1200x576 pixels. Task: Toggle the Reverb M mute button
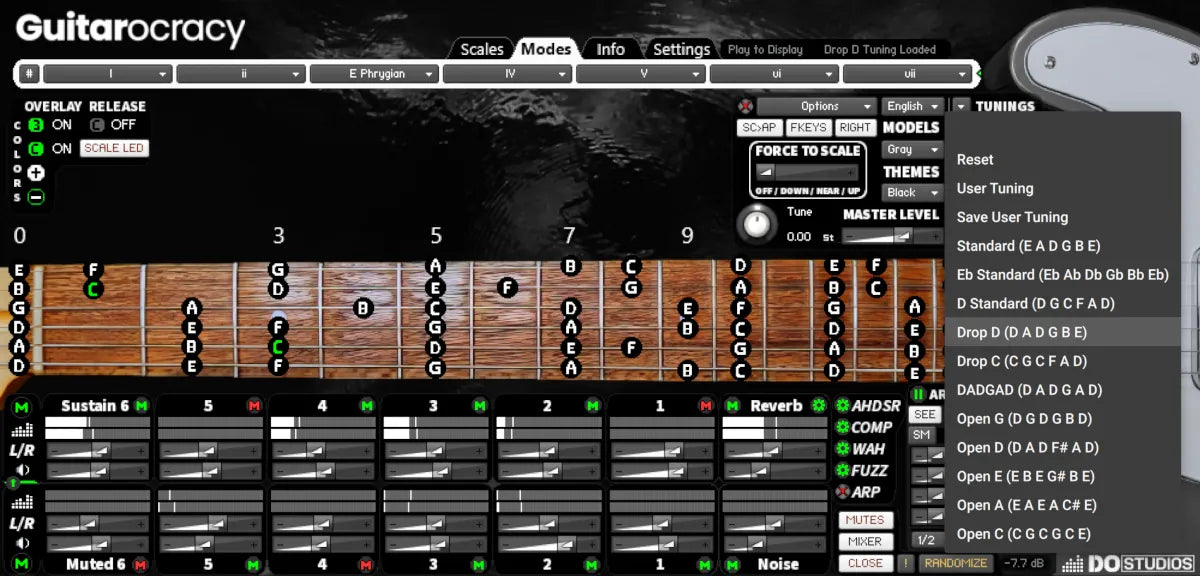[733, 405]
